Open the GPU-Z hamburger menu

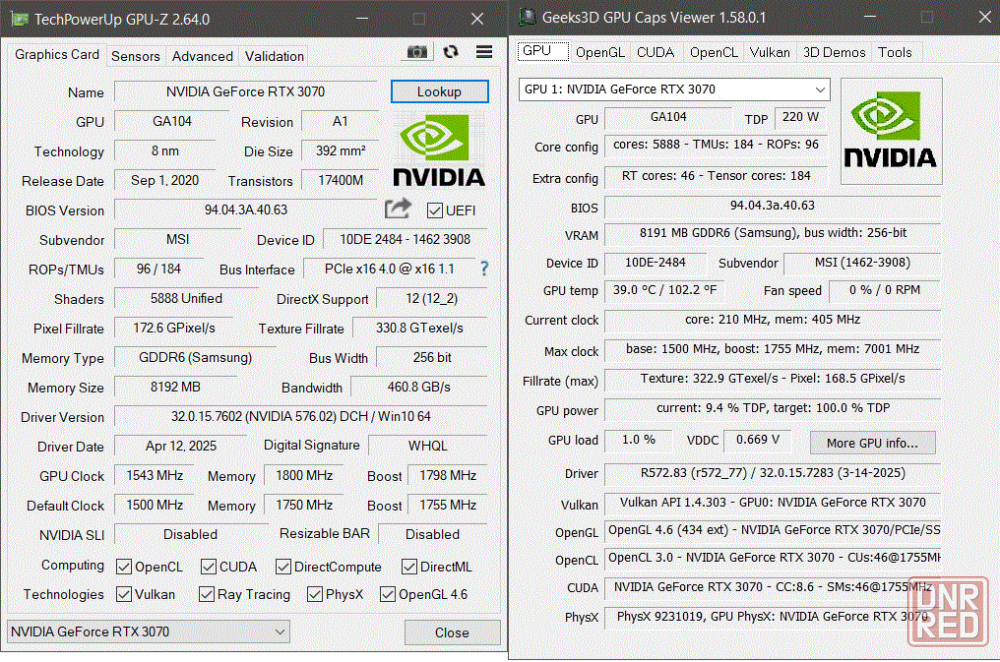(484, 52)
